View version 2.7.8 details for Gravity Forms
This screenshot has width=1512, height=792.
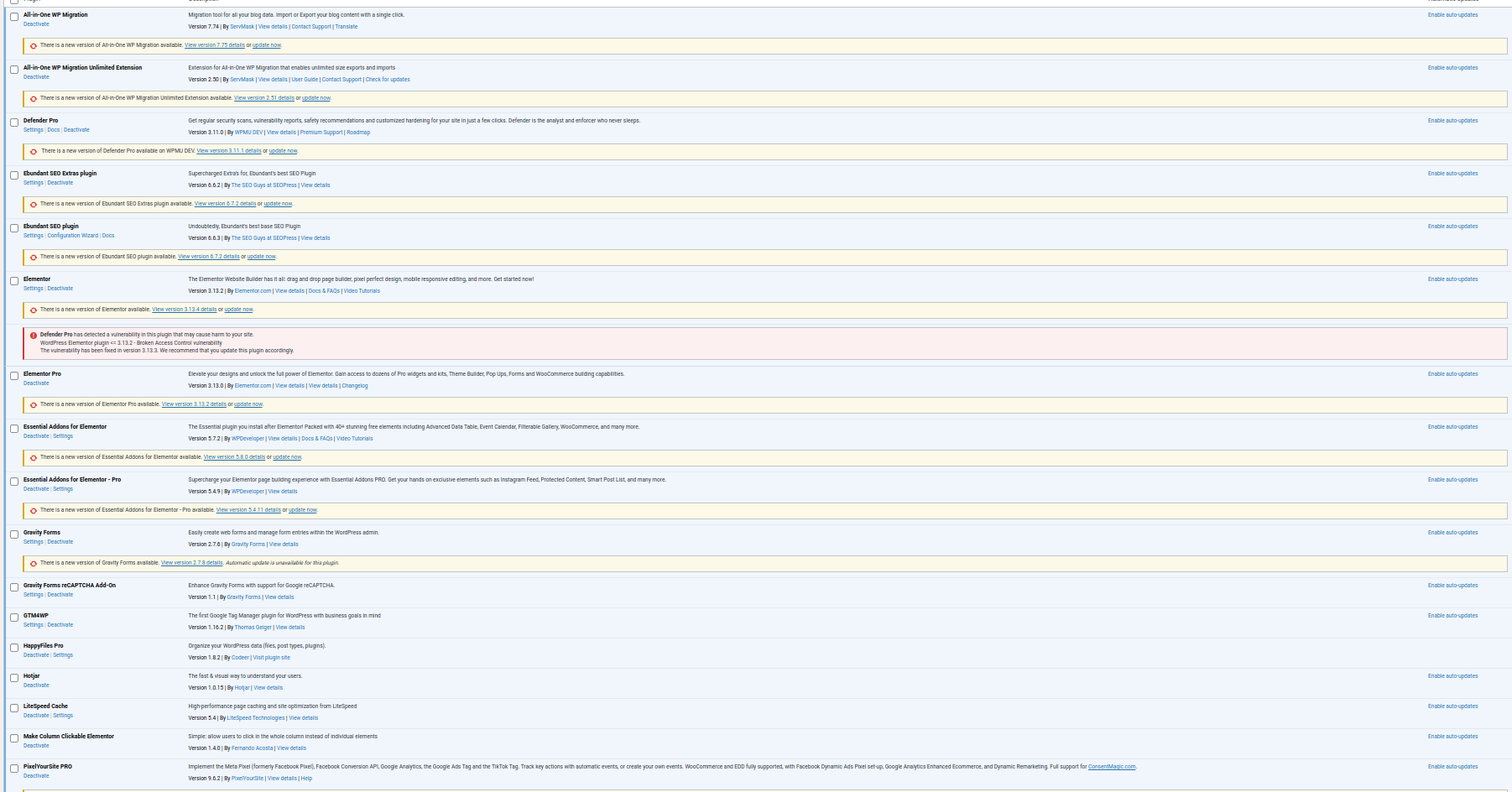coord(191,563)
